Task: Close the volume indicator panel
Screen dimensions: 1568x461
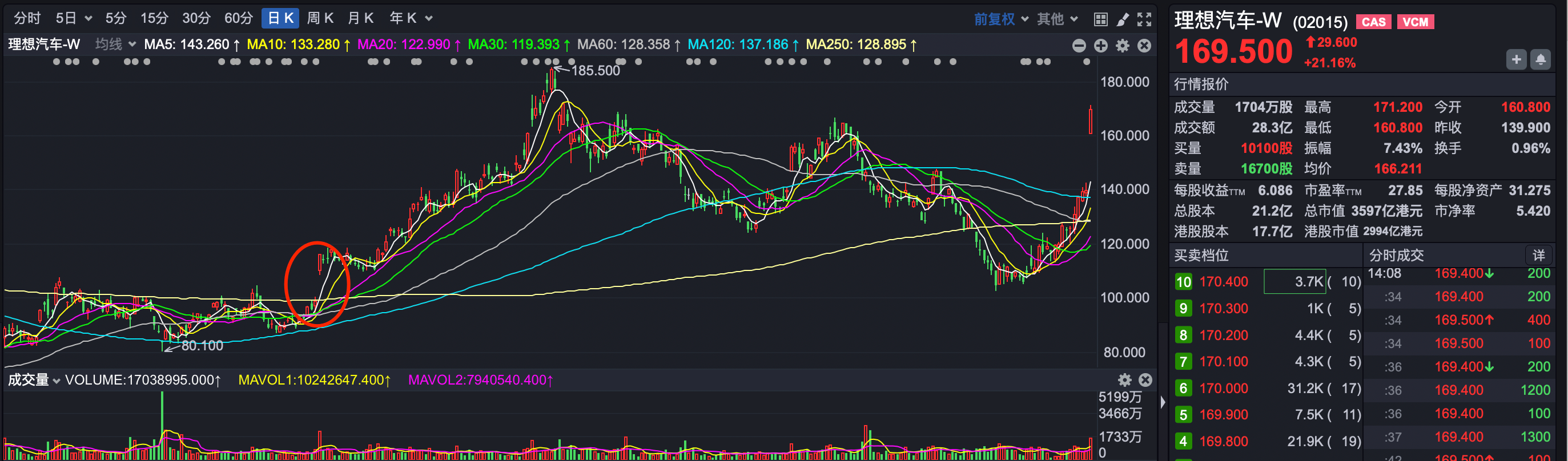Action: tap(1145, 380)
